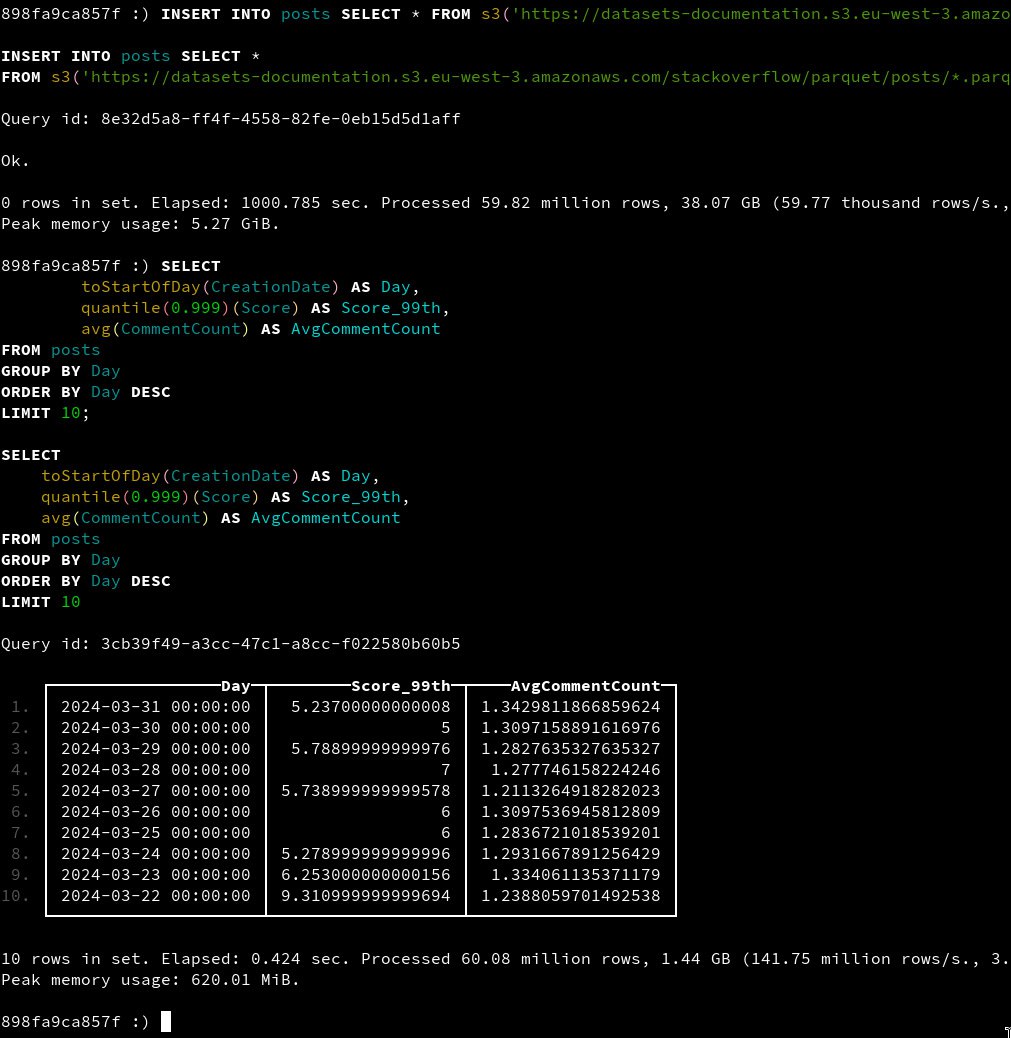Click the Day column header in results
1011x1038 pixels.
tap(235, 686)
